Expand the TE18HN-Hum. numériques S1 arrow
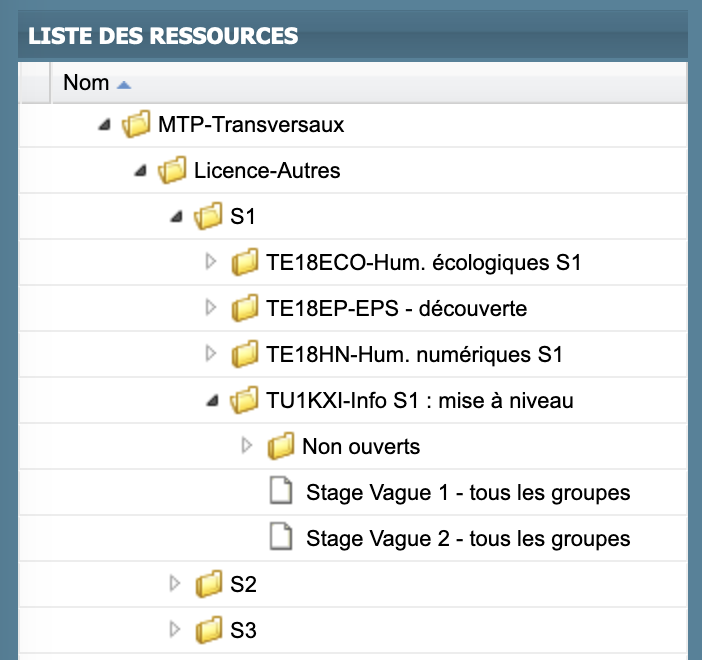The height and width of the screenshot is (660, 702). click(210, 353)
